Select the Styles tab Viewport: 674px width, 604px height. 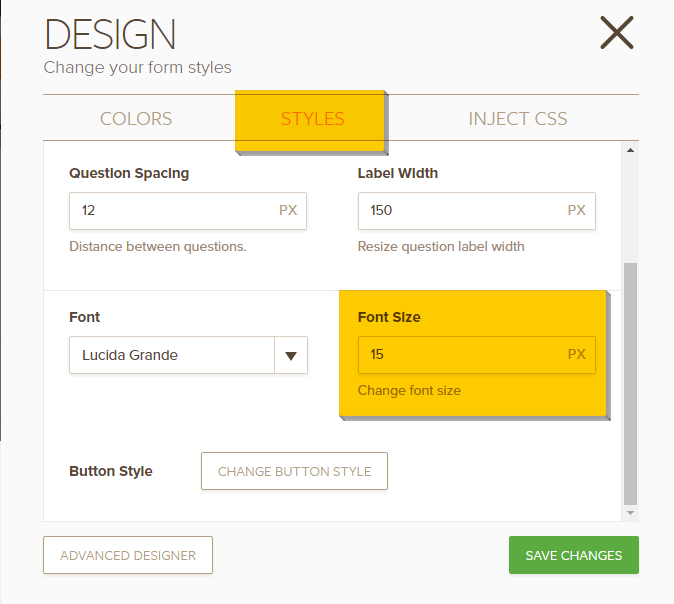[312, 119]
